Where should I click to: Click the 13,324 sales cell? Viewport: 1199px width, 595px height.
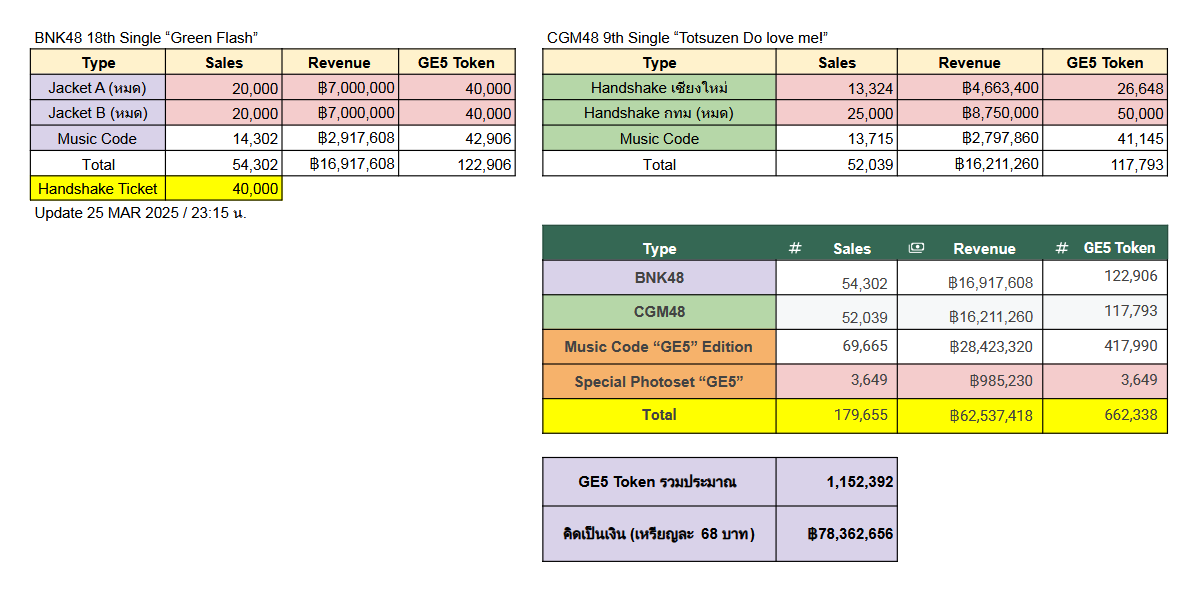(837, 88)
